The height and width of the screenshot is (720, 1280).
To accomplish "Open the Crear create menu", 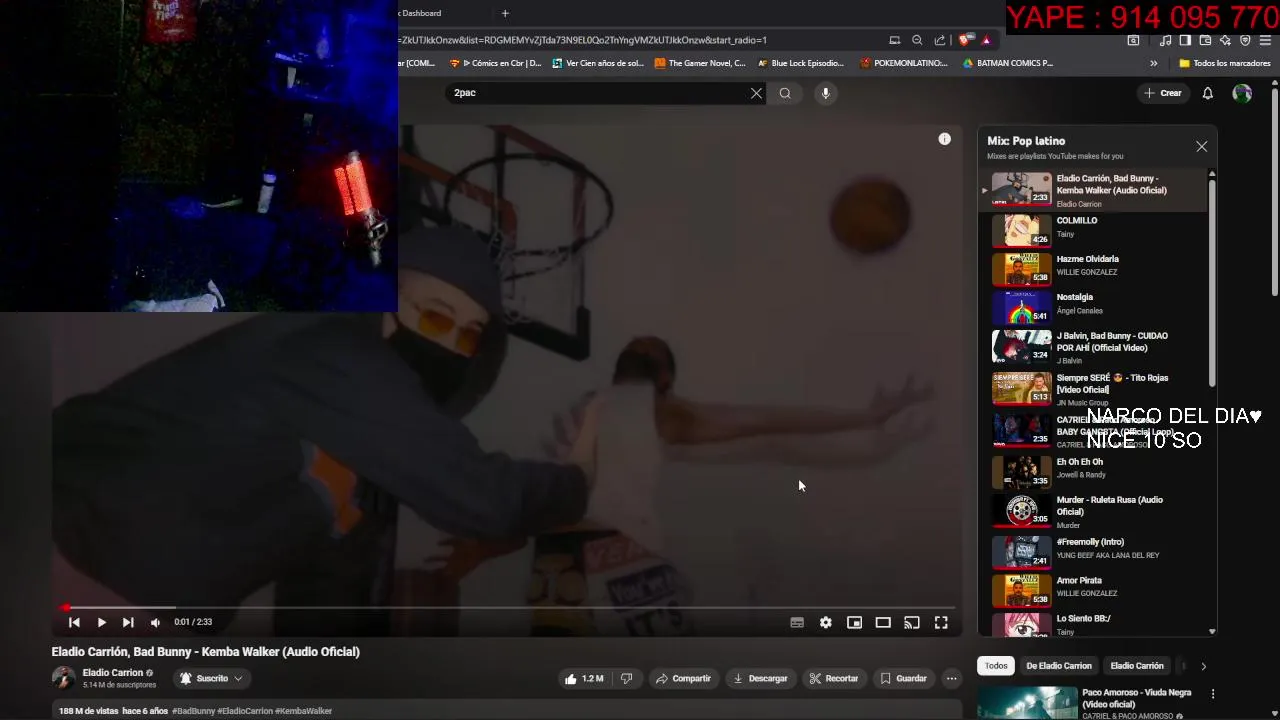I will pyautogui.click(x=1163, y=93).
